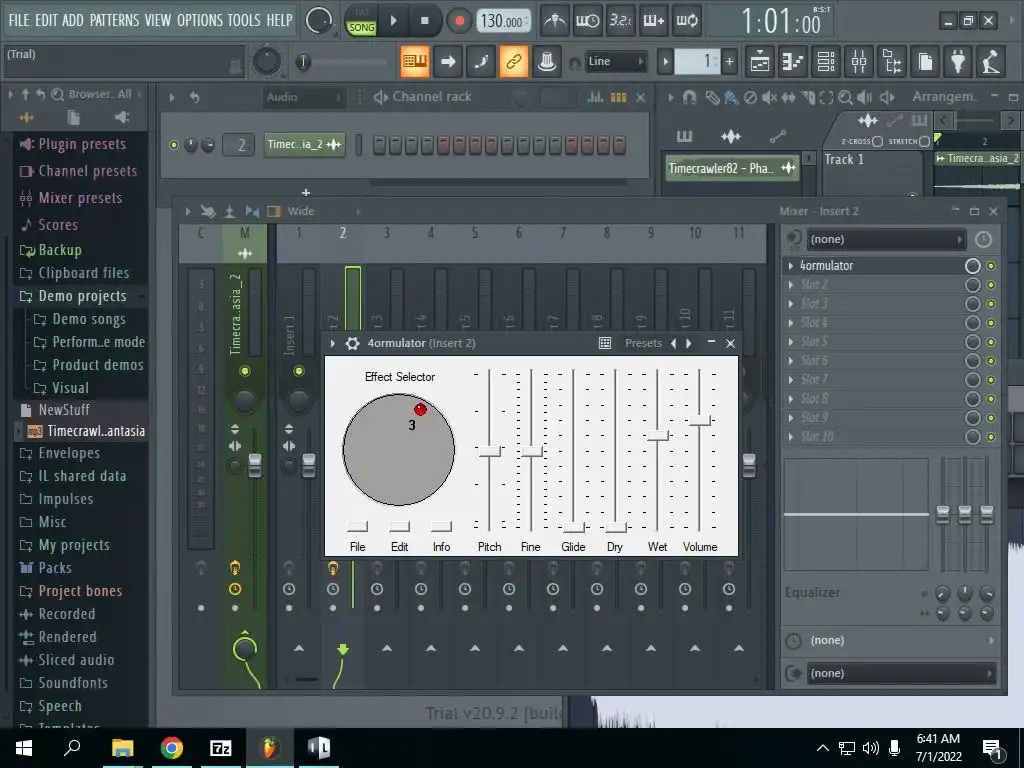This screenshot has width=1024, height=768.
Task: Select mixer insert track 3
Action: (387, 233)
